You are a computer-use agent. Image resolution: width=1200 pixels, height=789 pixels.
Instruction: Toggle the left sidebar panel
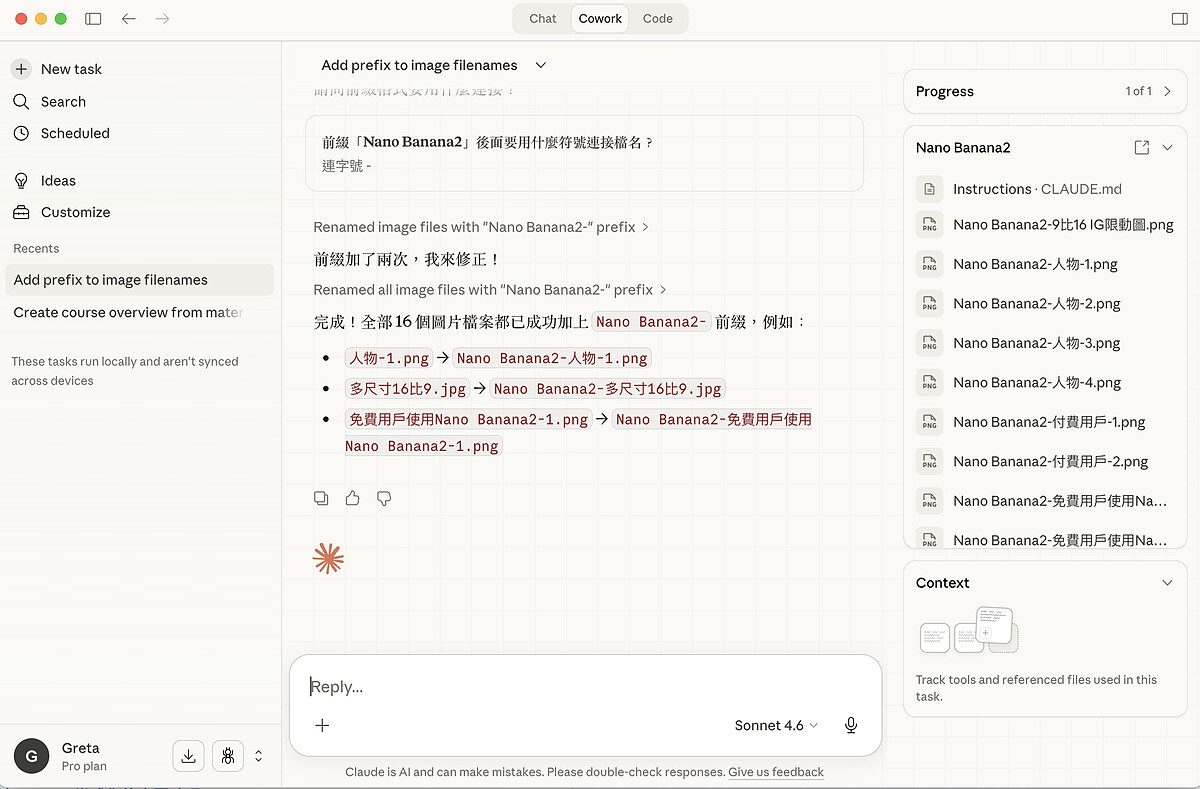point(93,18)
